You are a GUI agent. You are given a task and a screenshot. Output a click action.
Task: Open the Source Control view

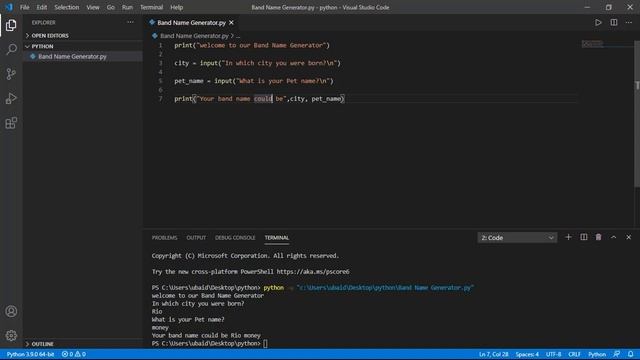11,74
